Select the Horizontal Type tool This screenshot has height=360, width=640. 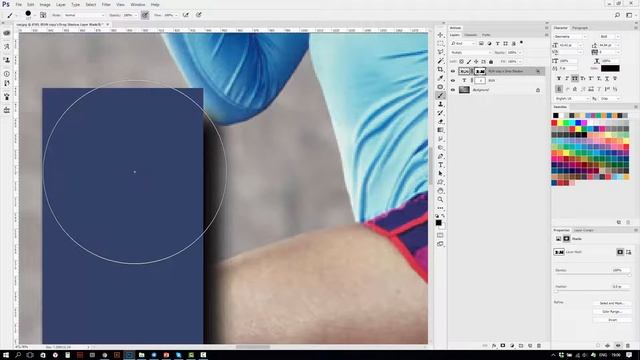pyautogui.click(x=440, y=165)
